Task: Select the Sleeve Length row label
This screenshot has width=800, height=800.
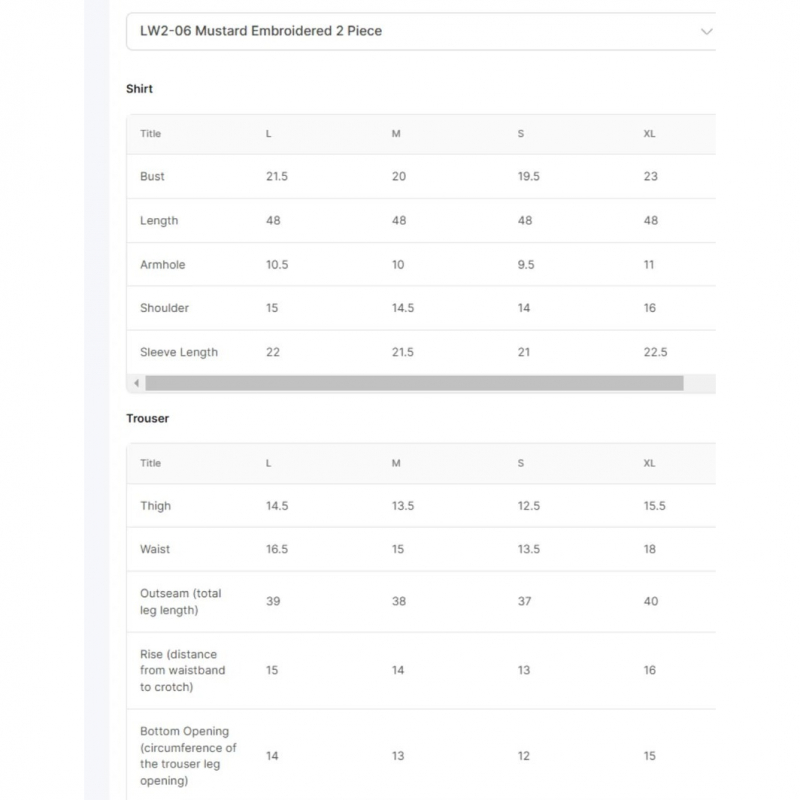Action: click(x=178, y=352)
